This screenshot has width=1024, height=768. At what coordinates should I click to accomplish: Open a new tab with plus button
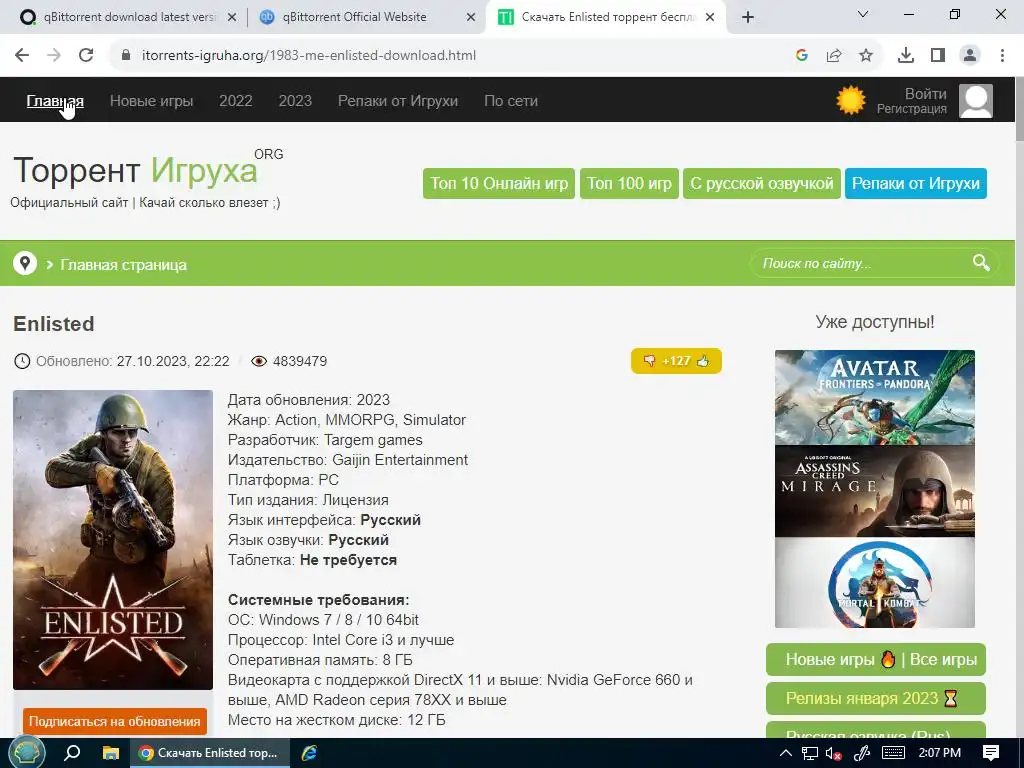point(748,18)
